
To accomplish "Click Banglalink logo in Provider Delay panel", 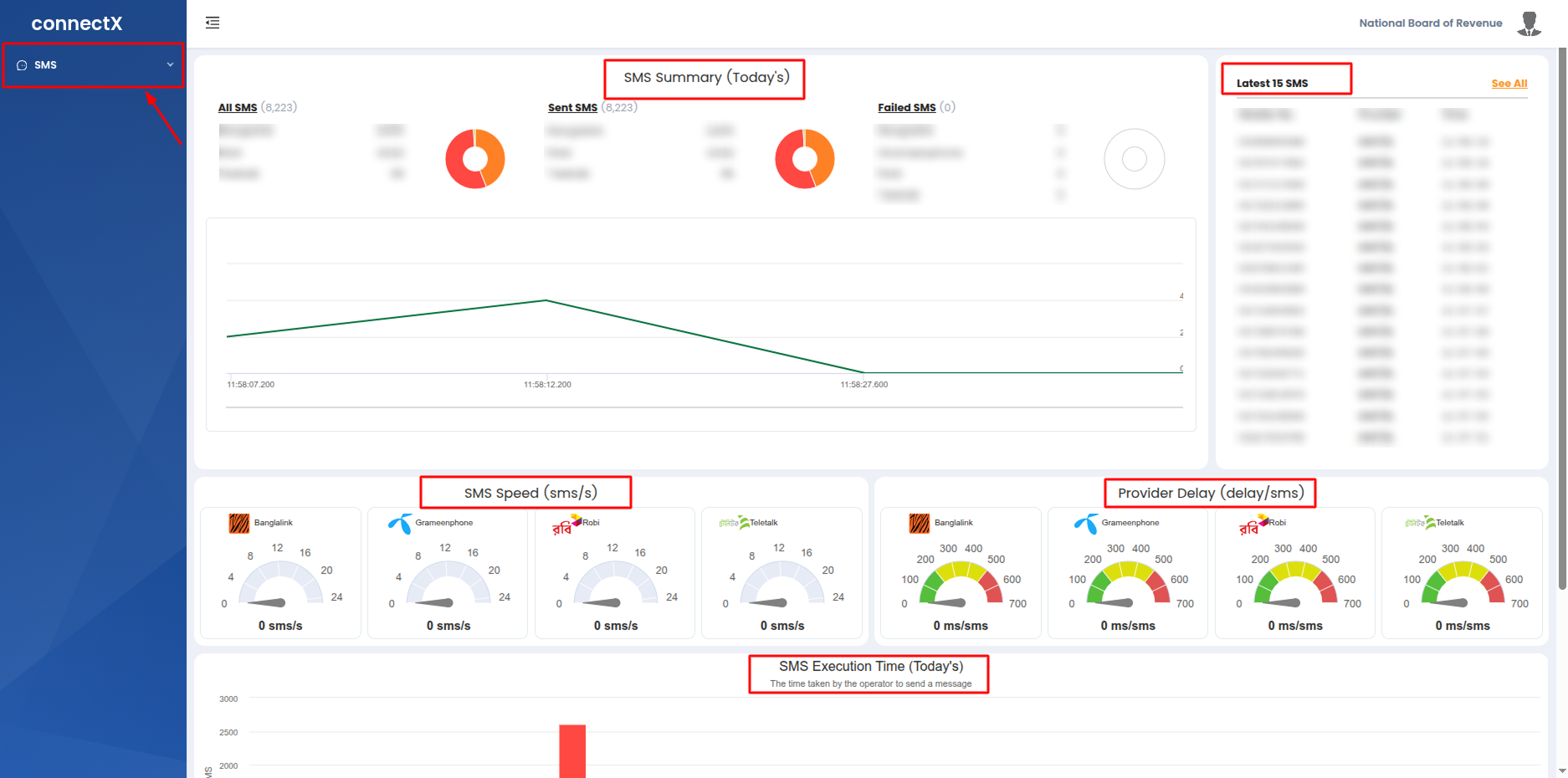I will coord(920,524).
